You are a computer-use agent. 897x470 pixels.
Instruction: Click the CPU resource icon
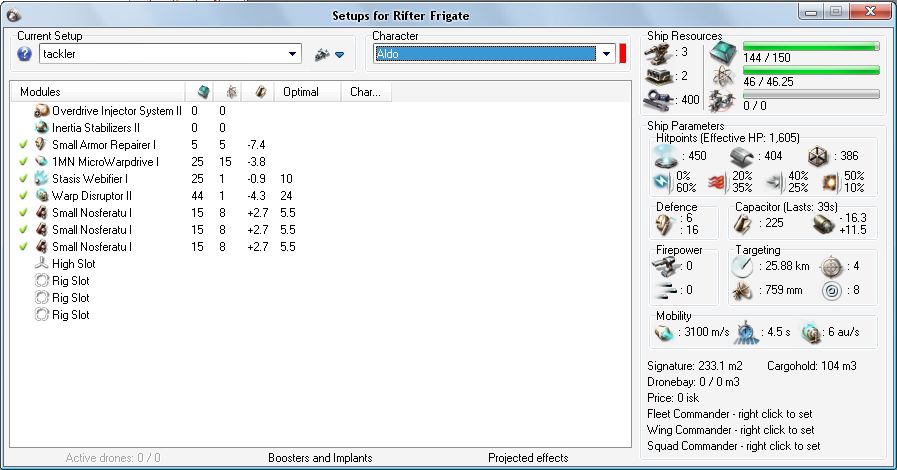[723, 53]
